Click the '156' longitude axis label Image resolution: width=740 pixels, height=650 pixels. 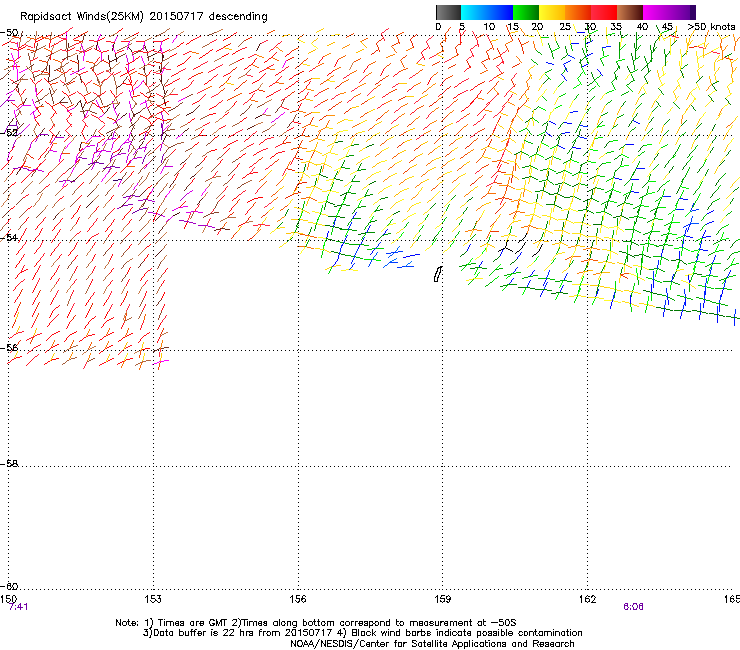(298, 599)
